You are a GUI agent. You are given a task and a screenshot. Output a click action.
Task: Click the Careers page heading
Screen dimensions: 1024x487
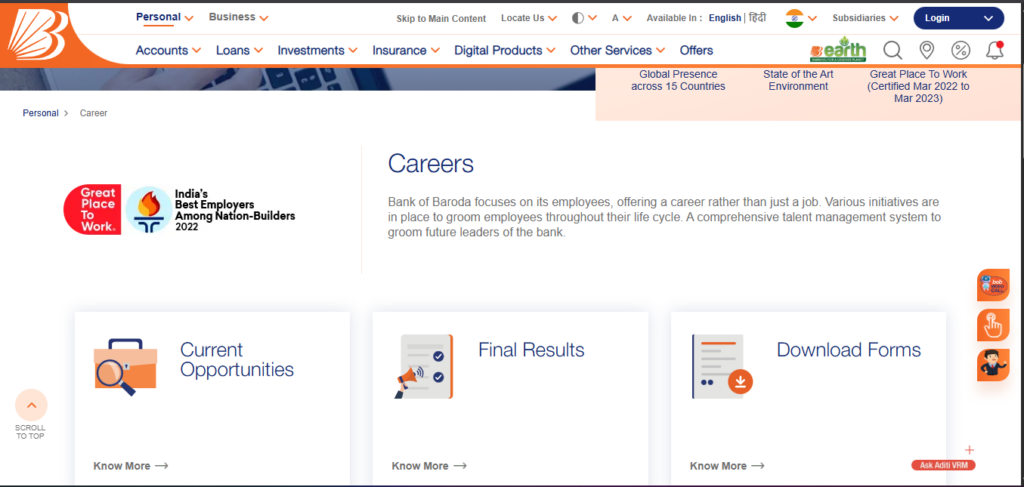430,164
